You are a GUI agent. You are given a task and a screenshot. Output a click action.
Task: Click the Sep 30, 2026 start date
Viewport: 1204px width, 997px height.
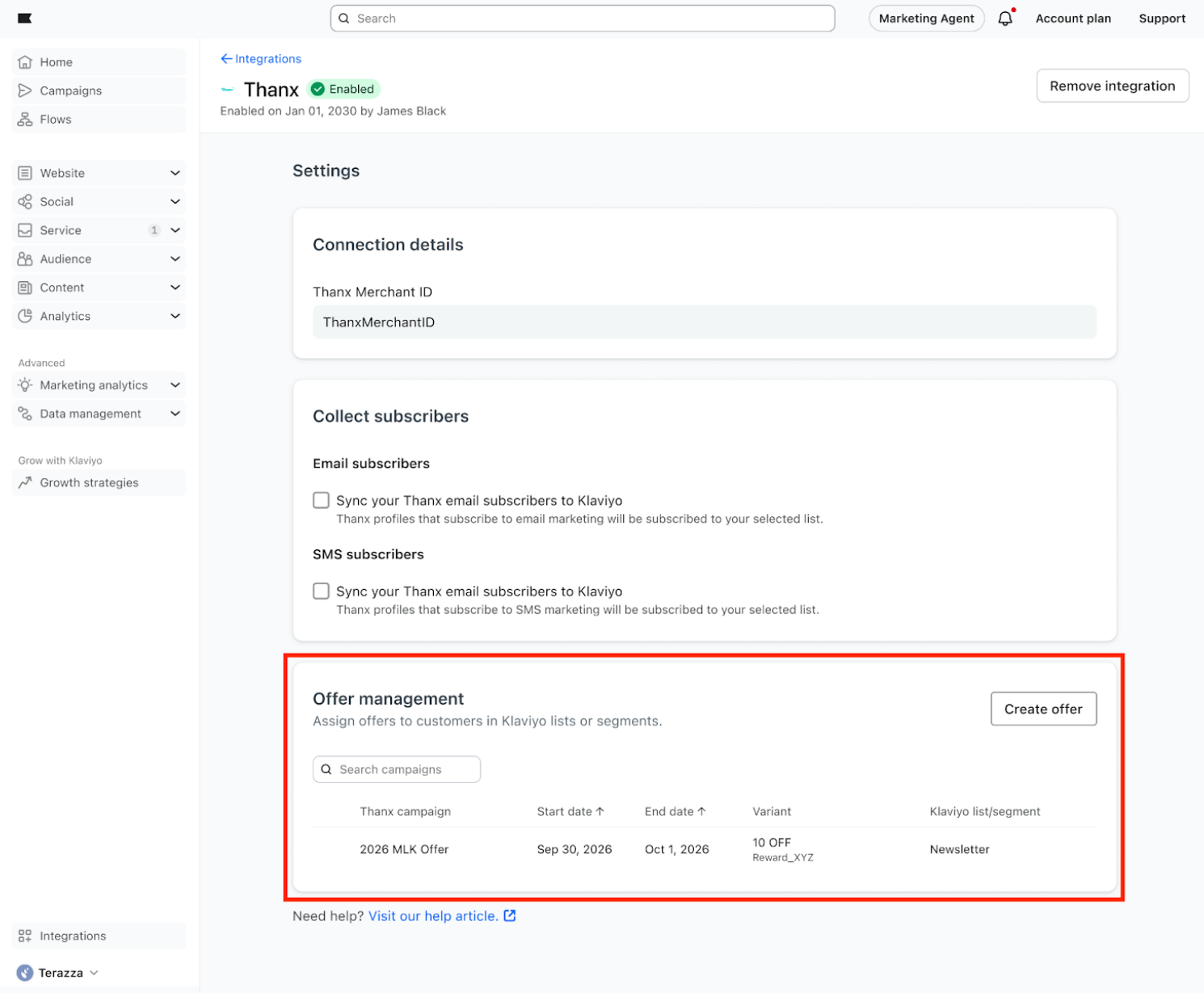575,849
